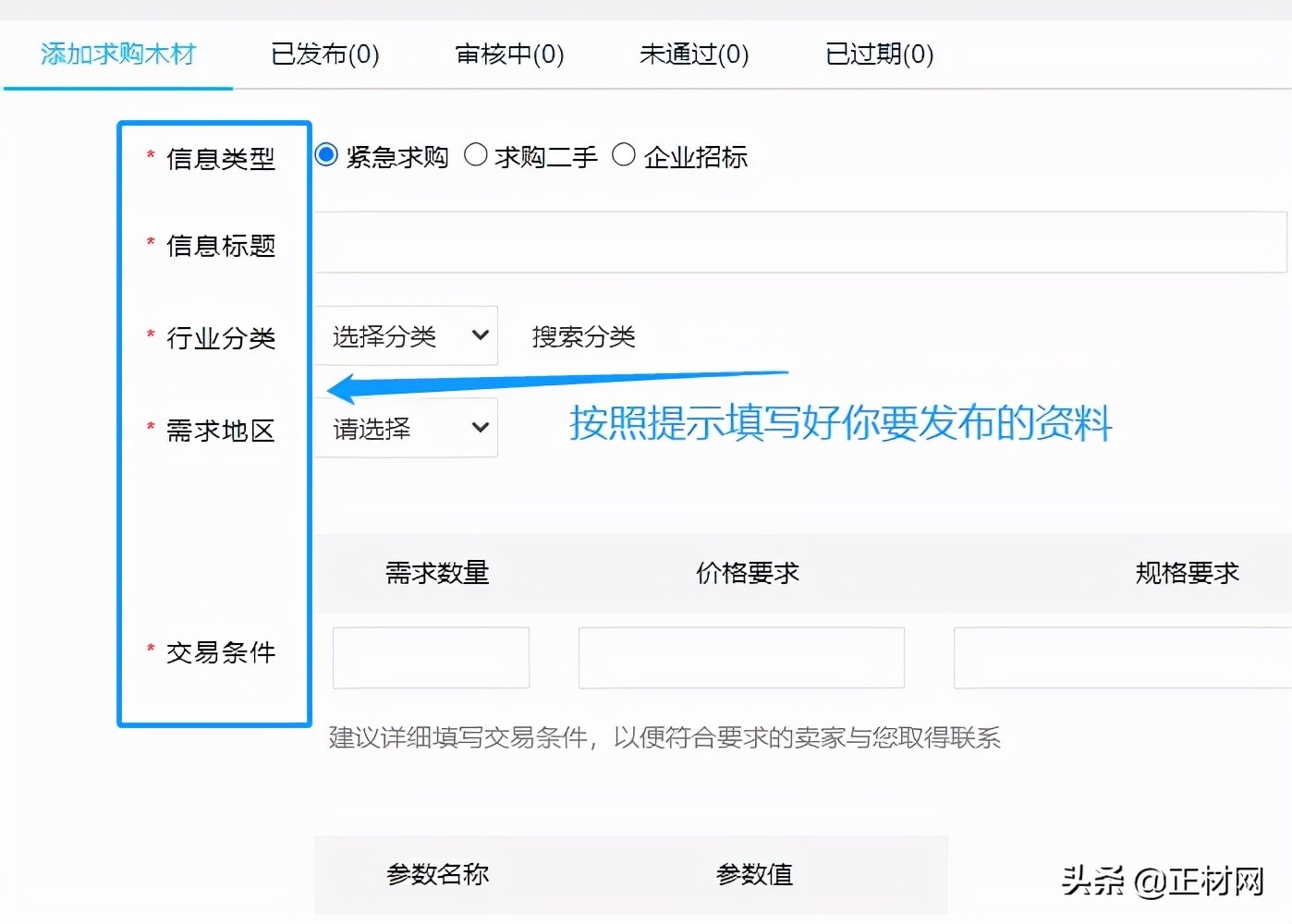View the 未通过(0) tab
The width and height of the screenshot is (1292, 924).
[693, 55]
